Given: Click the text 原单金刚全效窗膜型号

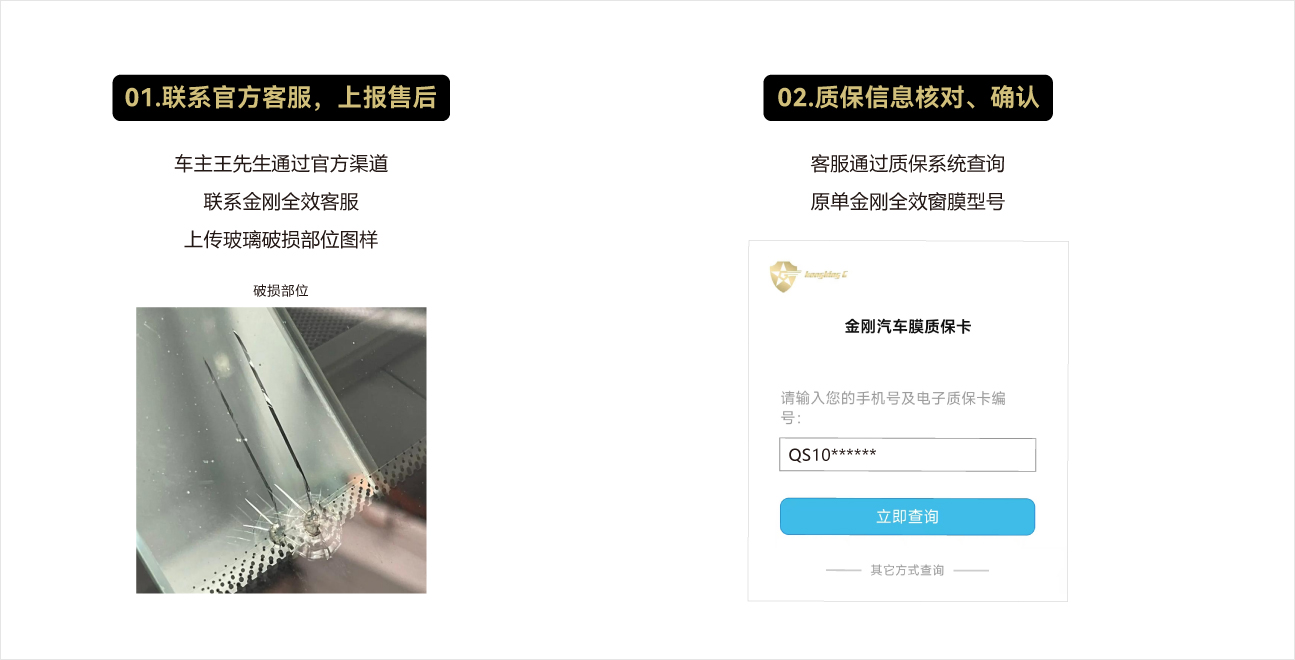Looking at the screenshot, I should pos(907,202).
